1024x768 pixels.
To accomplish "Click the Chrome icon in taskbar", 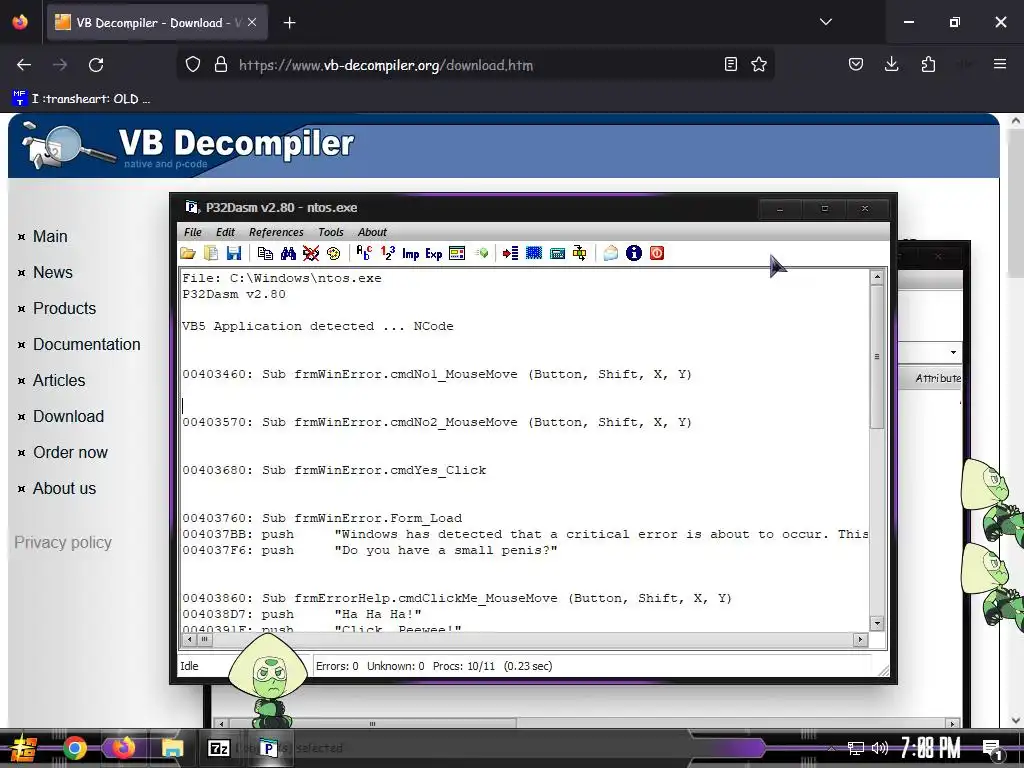I will (74, 748).
